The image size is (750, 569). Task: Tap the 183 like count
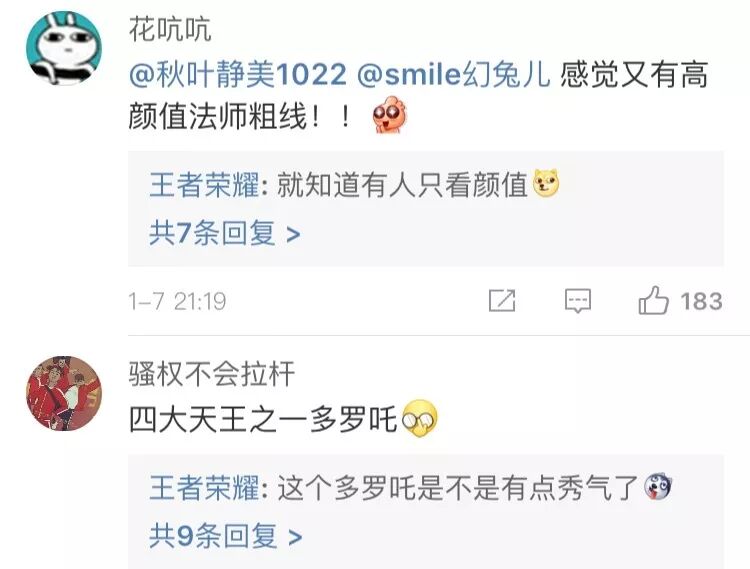(x=701, y=301)
